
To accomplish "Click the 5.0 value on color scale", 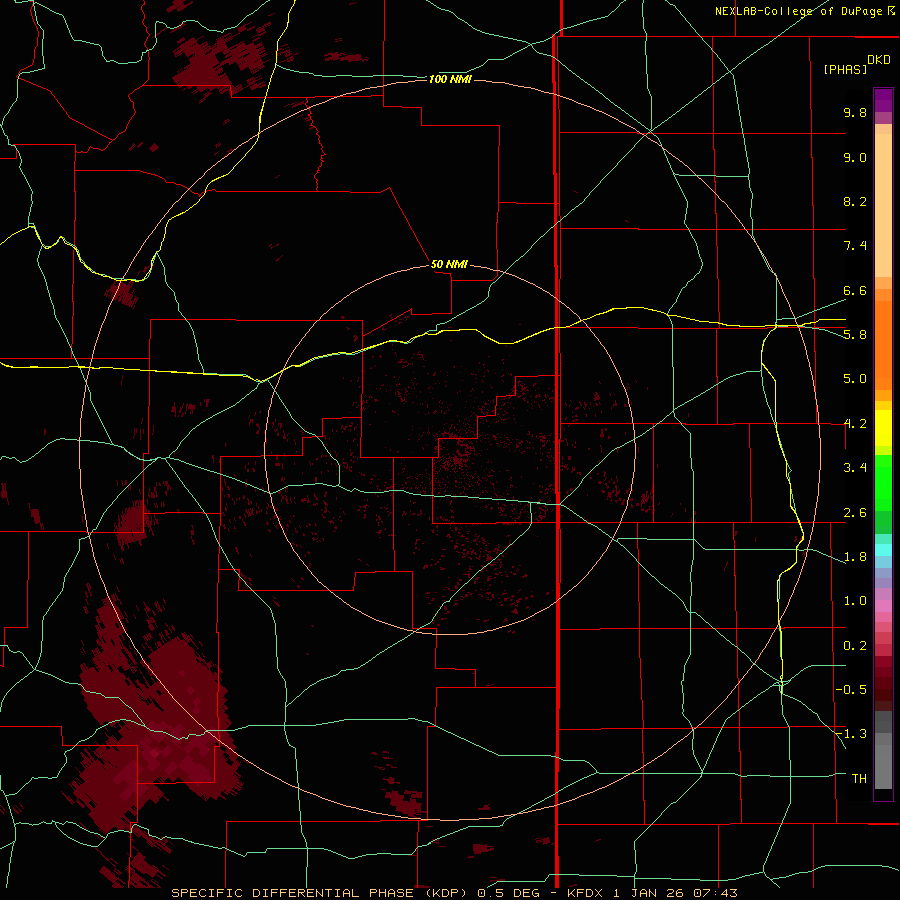I will click(x=855, y=379).
